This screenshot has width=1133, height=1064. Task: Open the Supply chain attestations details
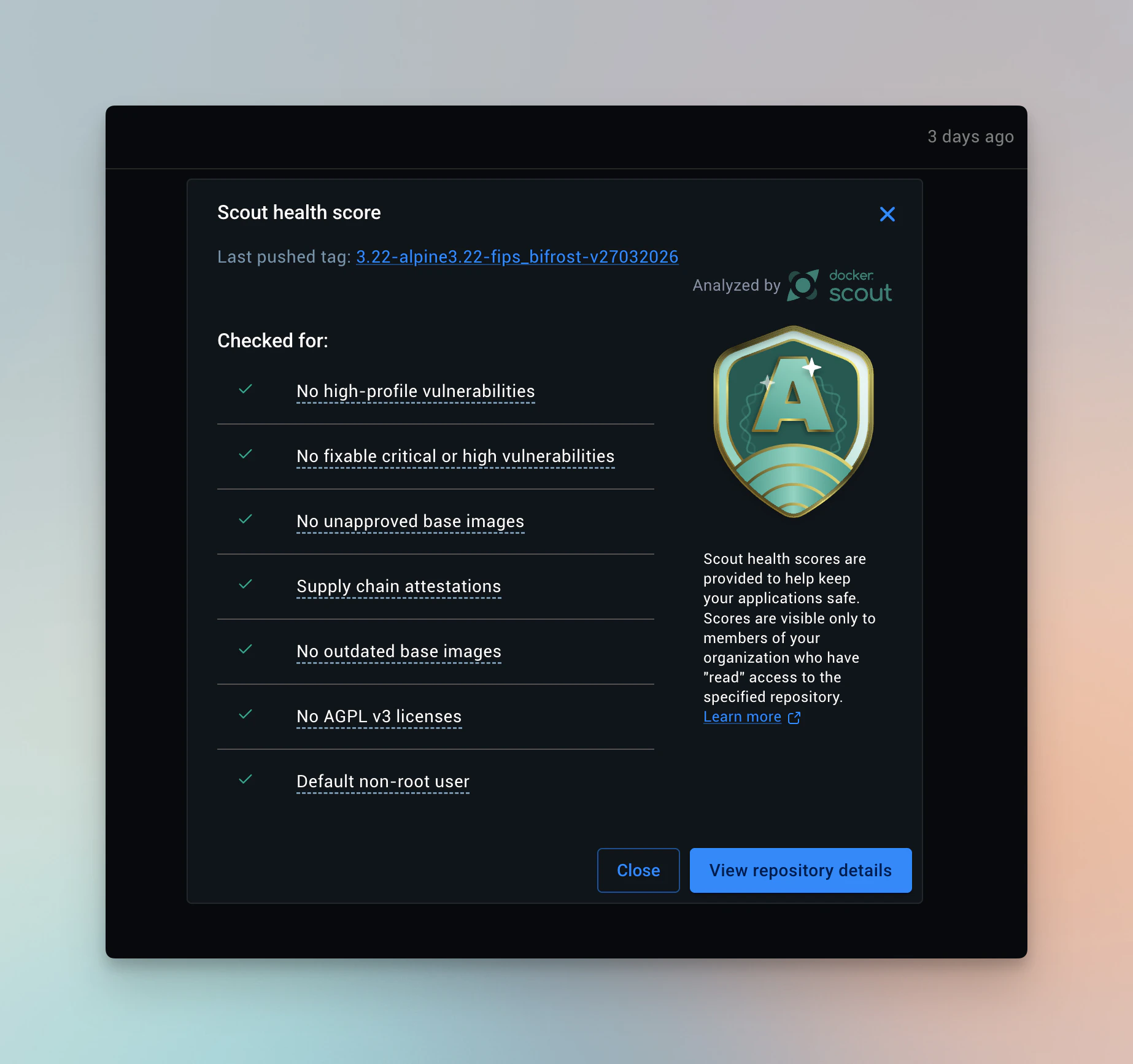point(398,586)
